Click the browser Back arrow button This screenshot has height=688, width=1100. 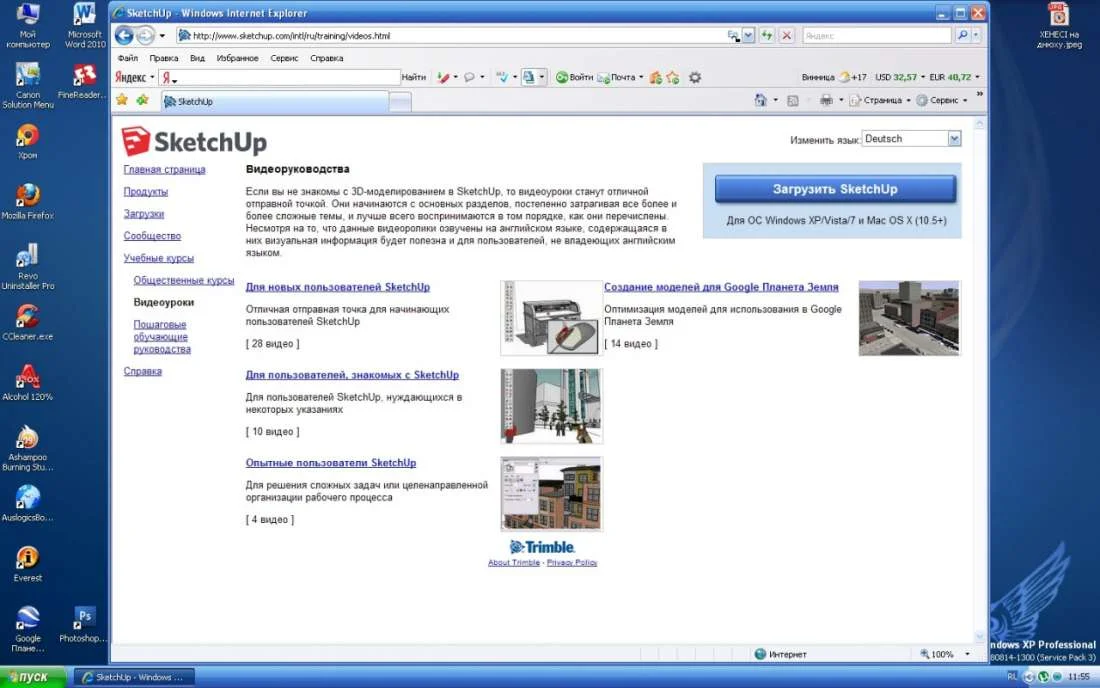pyautogui.click(x=124, y=35)
